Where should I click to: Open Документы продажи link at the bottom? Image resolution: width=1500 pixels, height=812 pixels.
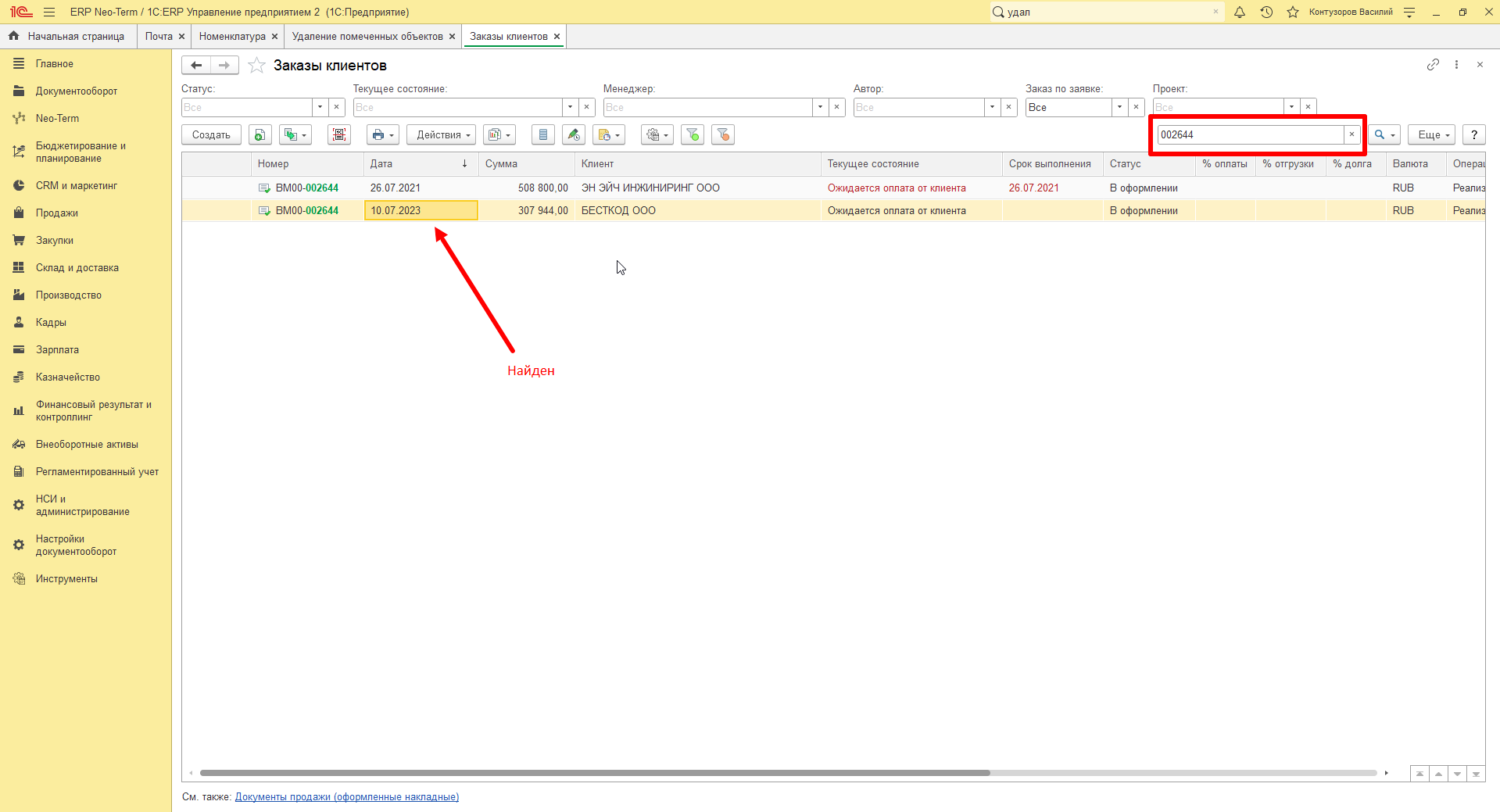tap(347, 797)
